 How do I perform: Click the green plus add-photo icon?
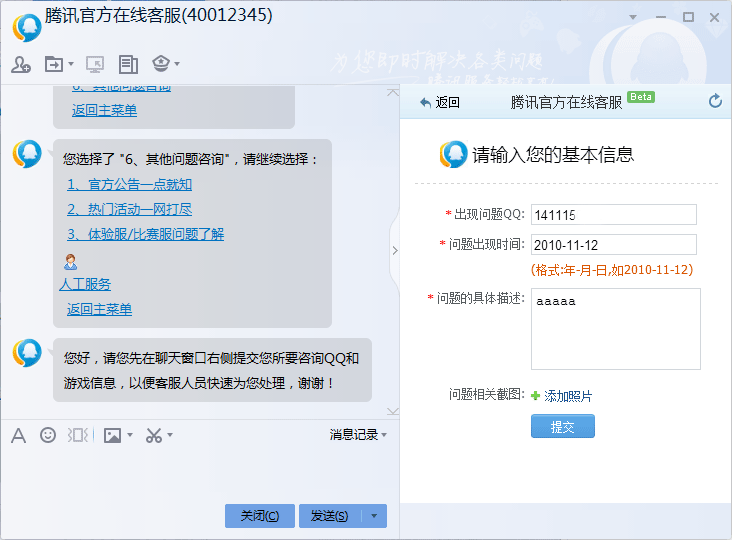(x=535, y=396)
